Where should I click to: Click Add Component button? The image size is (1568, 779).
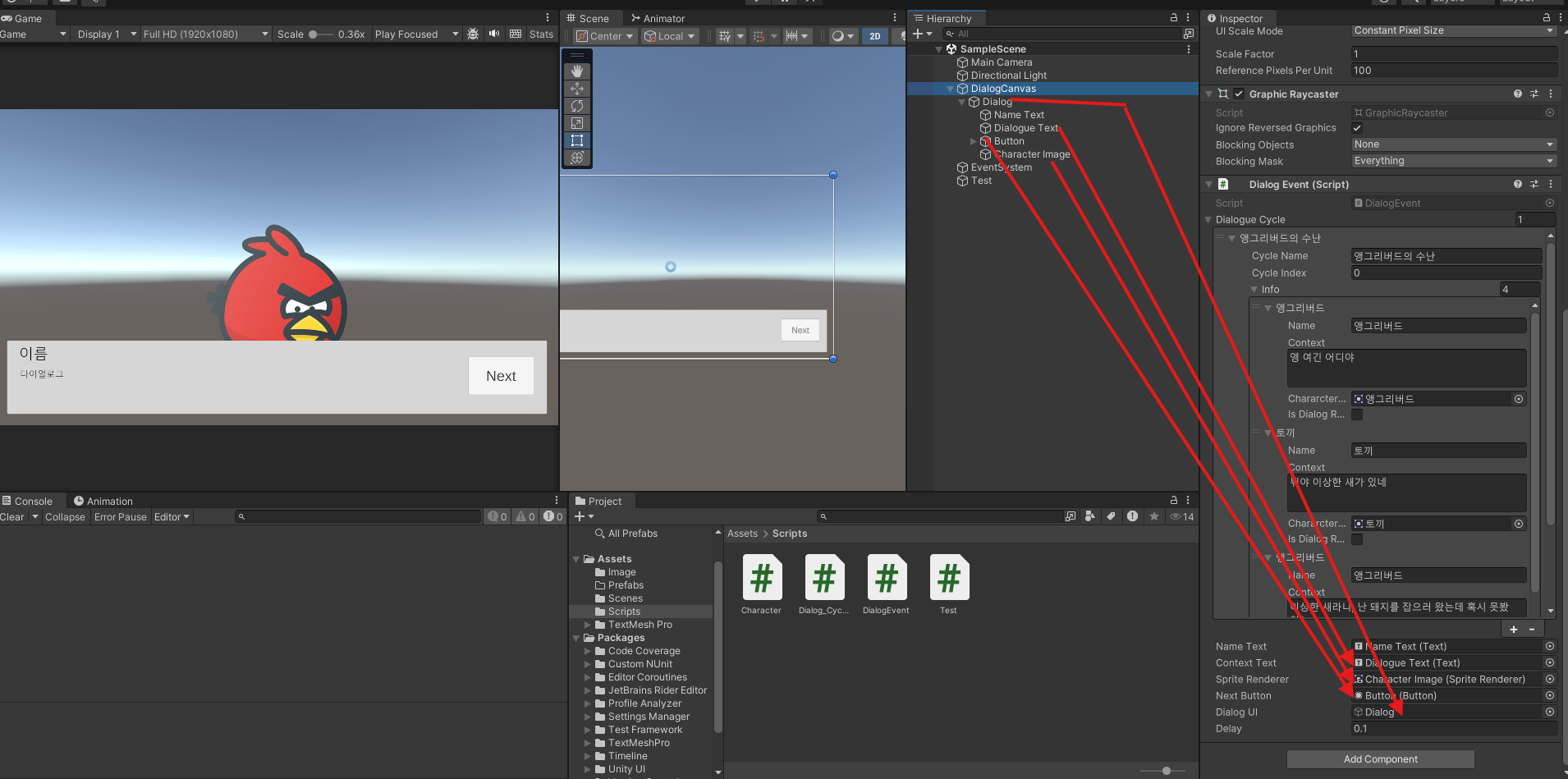click(1381, 759)
